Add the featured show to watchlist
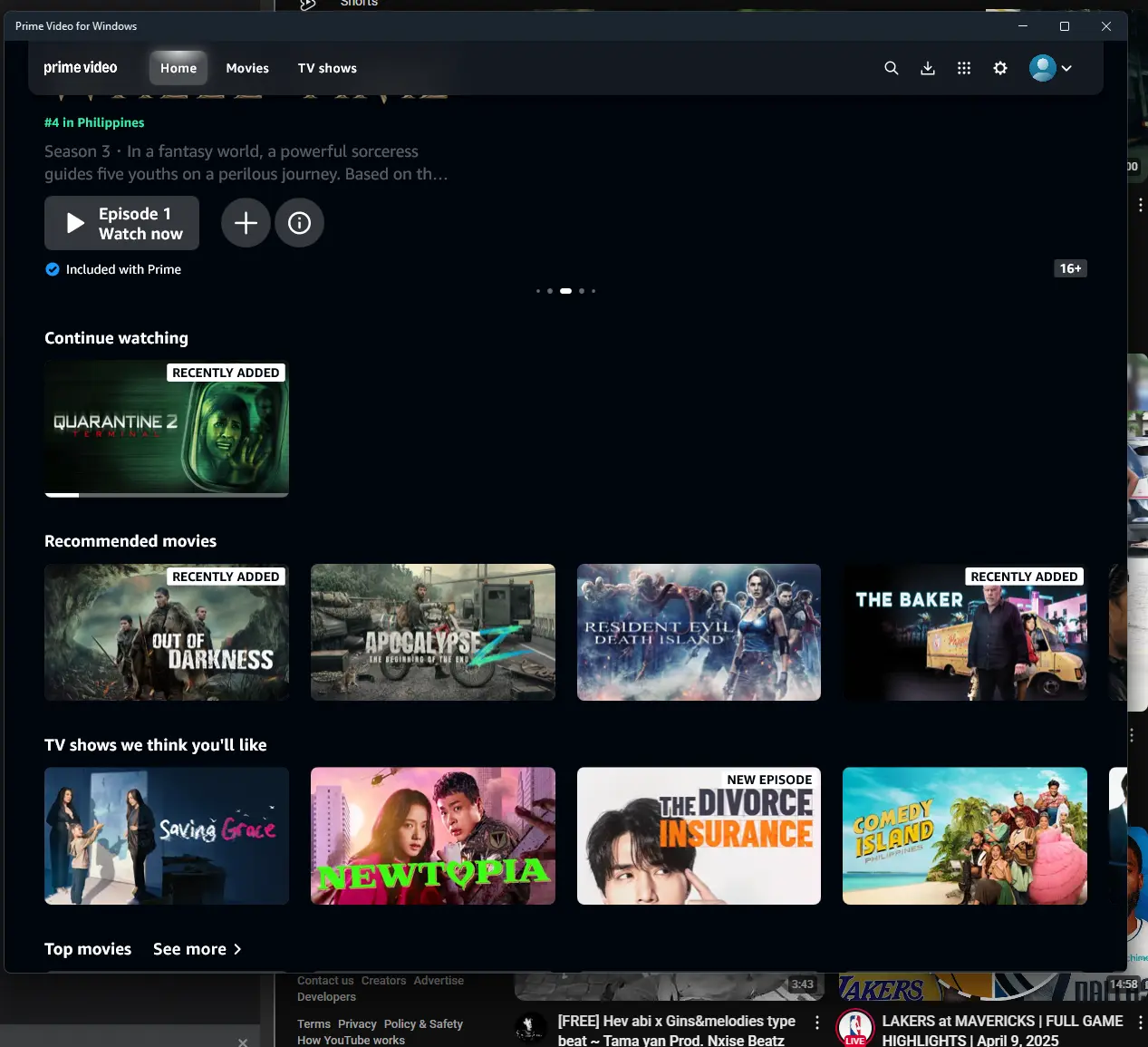Viewport: 1148px width, 1047px height. pyautogui.click(x=246, y=223)
